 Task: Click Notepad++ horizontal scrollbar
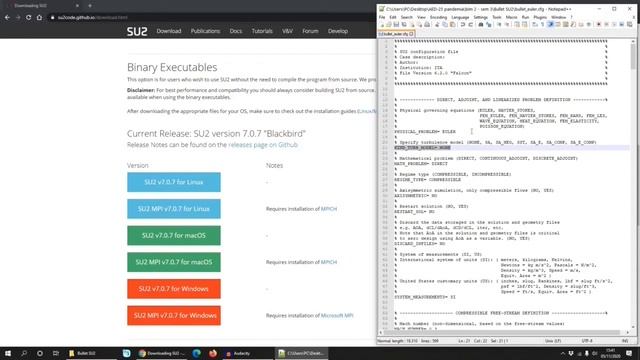coord(502,333)
